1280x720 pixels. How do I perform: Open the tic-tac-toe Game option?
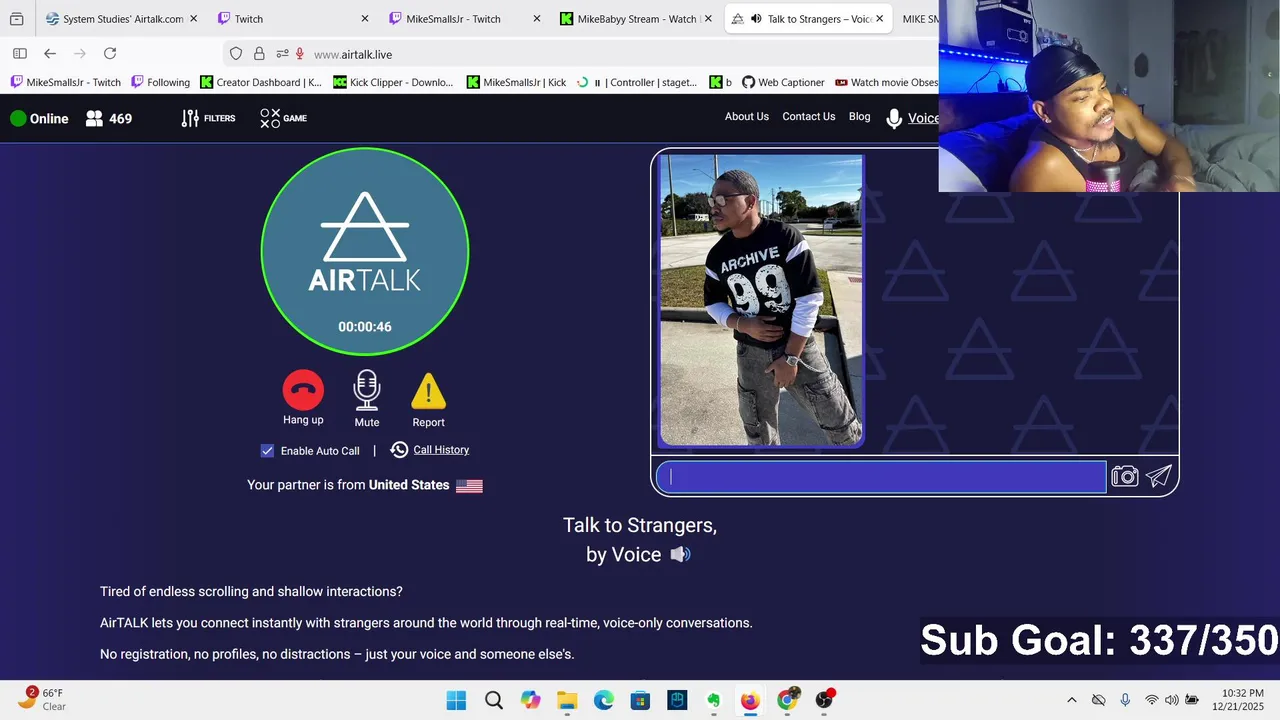tap(283, 118)
